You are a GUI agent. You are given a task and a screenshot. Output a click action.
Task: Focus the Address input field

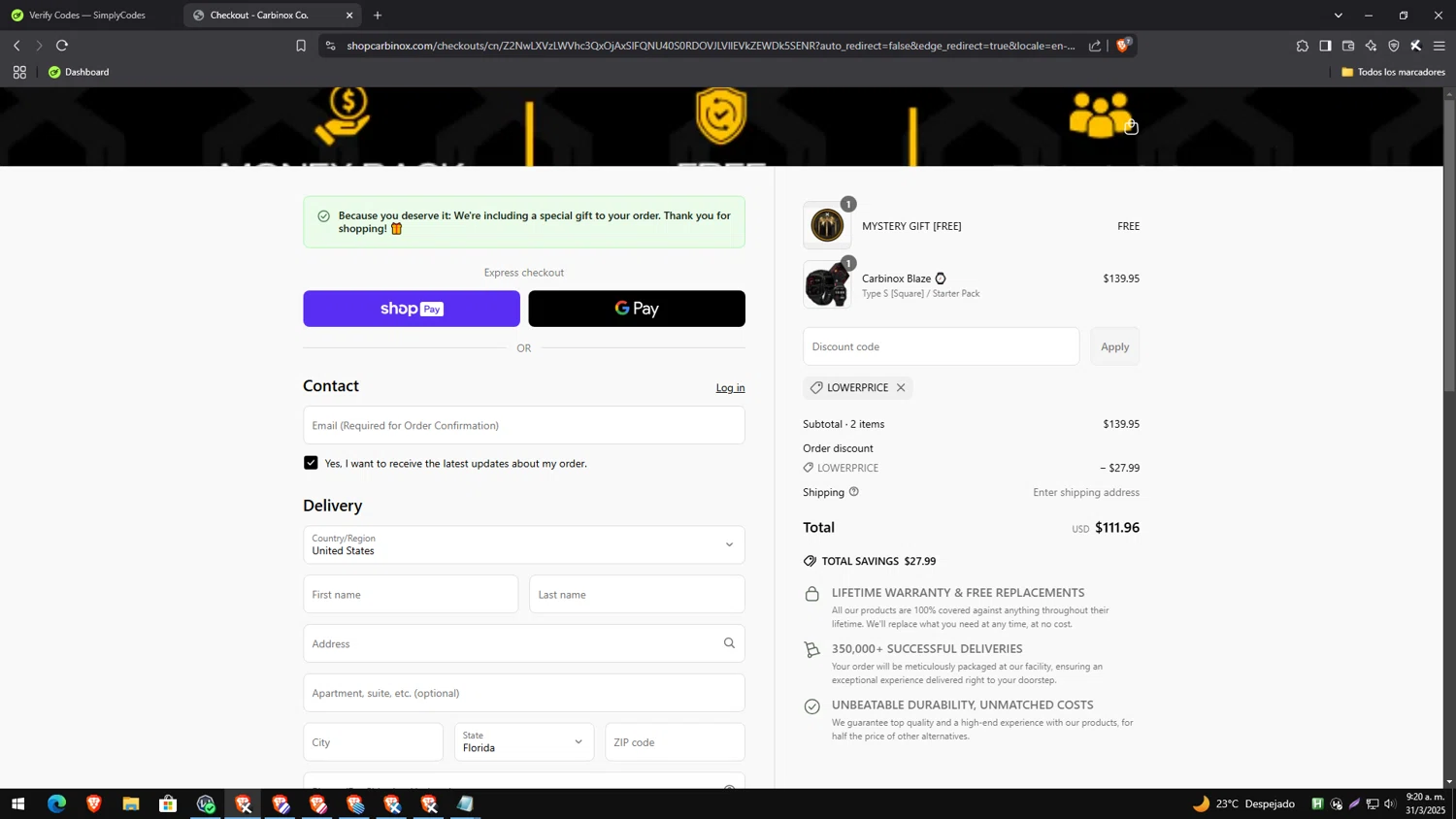[x=524, y=643]
